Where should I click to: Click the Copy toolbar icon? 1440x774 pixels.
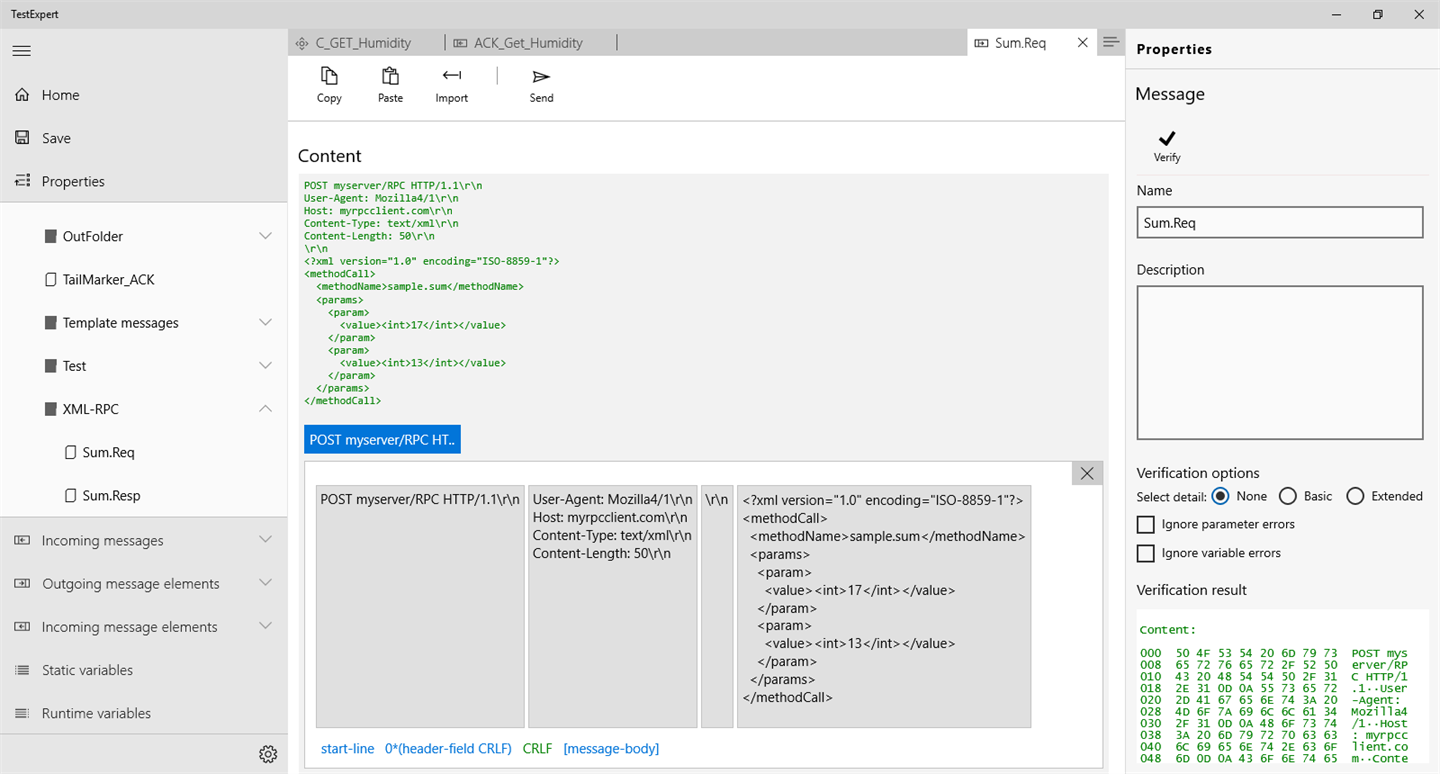[329, 77]
